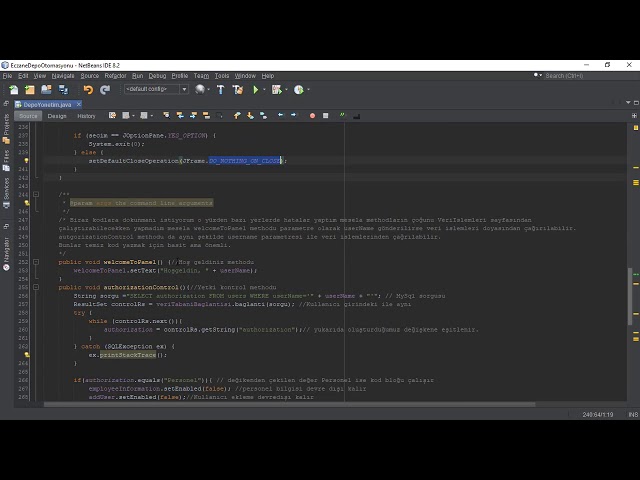Collapse welcomeToPanel method fold at line 252
The width and height of the screenshot is (640, 480).
pyautogui.click(x=36, y=262)
